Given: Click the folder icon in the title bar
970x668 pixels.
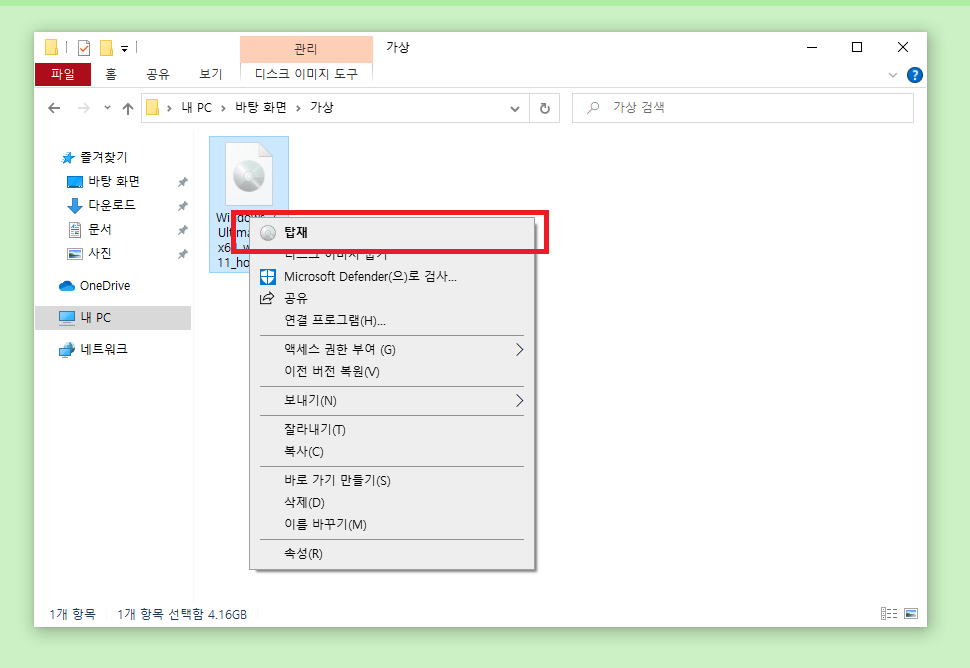Looking at the screenshot, I should click(x=51, y=47).
